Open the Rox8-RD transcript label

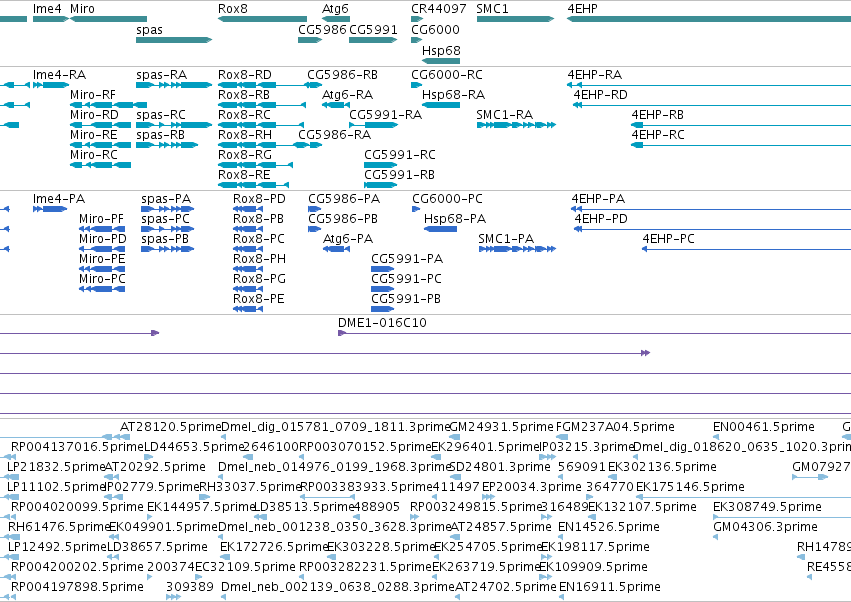(245, 74)
